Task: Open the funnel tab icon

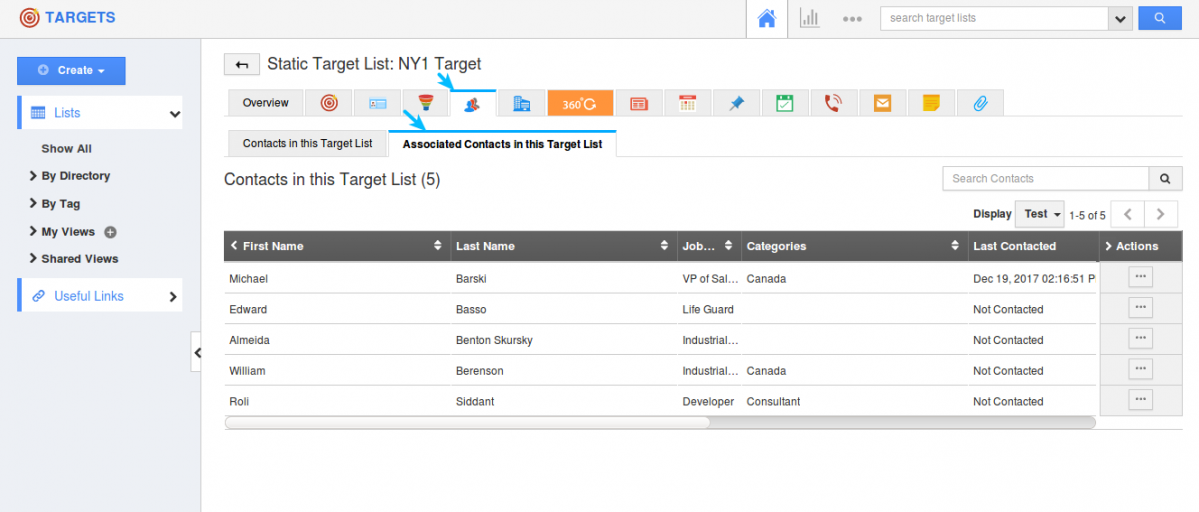Action: pyautogui.click(x=426, y=103)
